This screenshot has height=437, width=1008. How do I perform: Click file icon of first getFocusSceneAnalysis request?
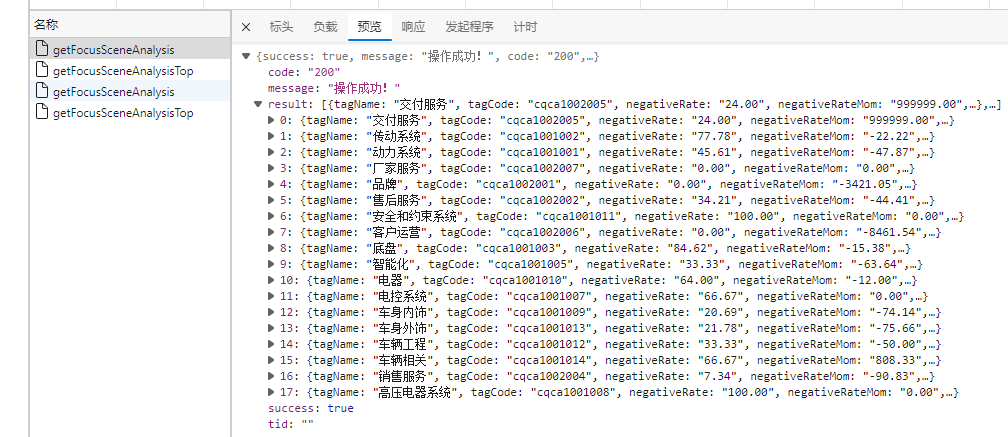coord(41,49)
